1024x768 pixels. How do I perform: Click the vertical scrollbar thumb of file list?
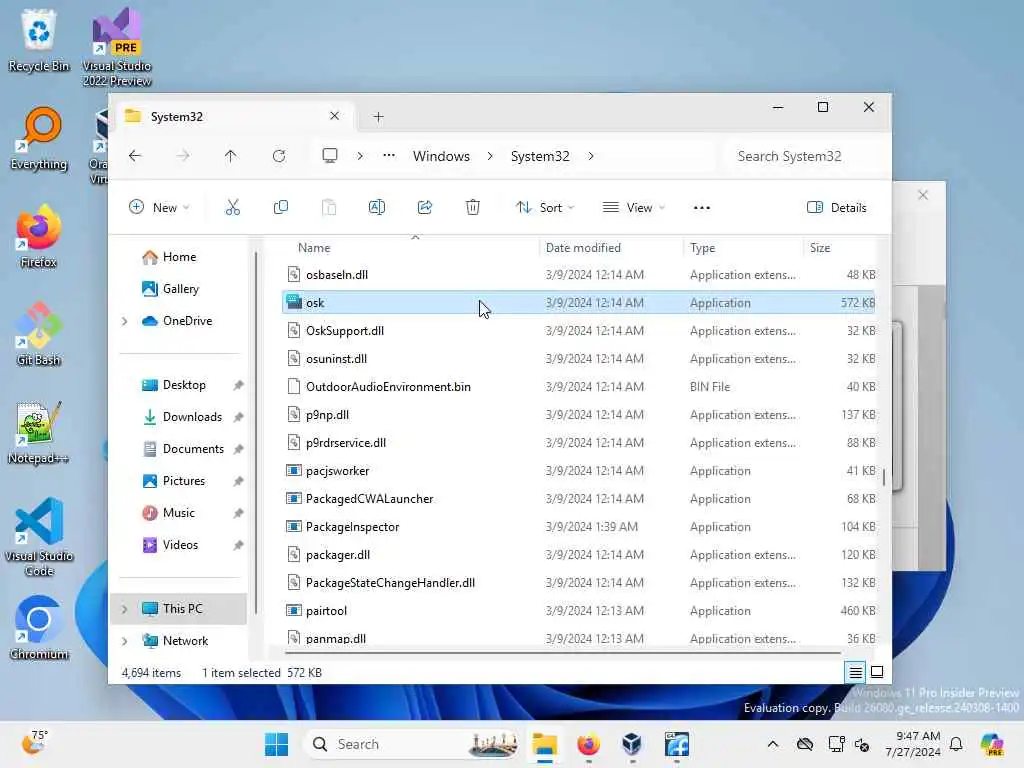884,477
